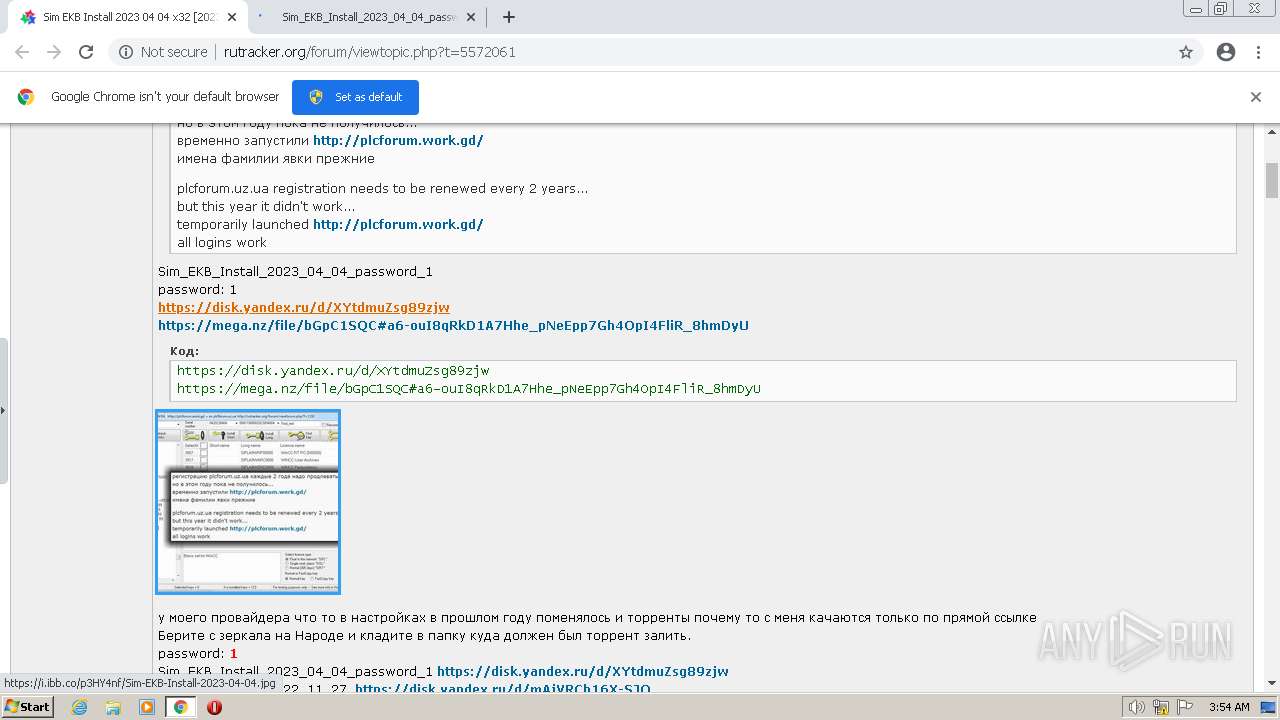The image size is (1280, 720).
Task: Switch to the Sim_EKB_Install_2023_04_04_passw tab
Action: coord(368,17)
